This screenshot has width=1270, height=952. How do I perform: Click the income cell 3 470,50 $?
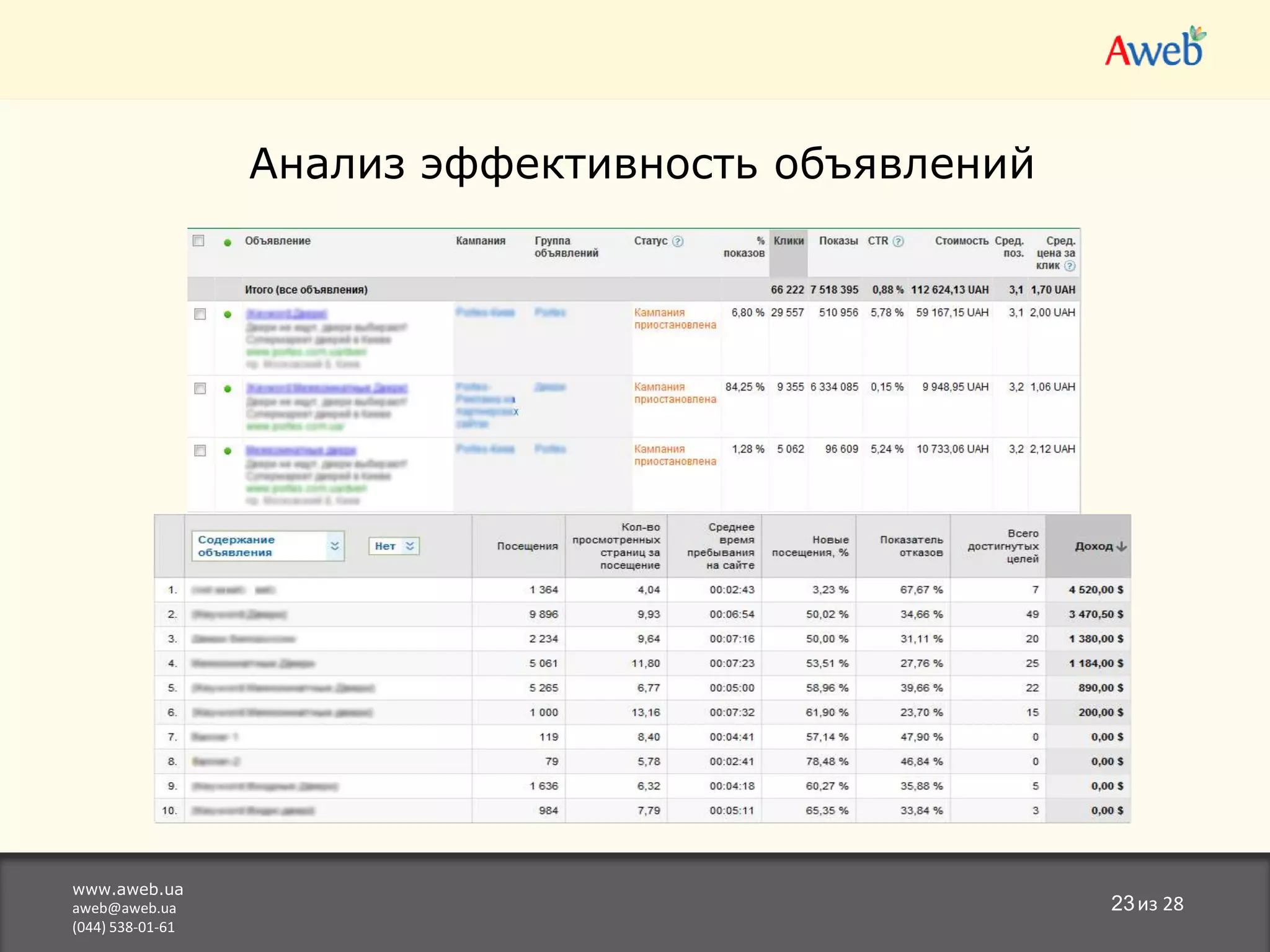pos(1096,614)
